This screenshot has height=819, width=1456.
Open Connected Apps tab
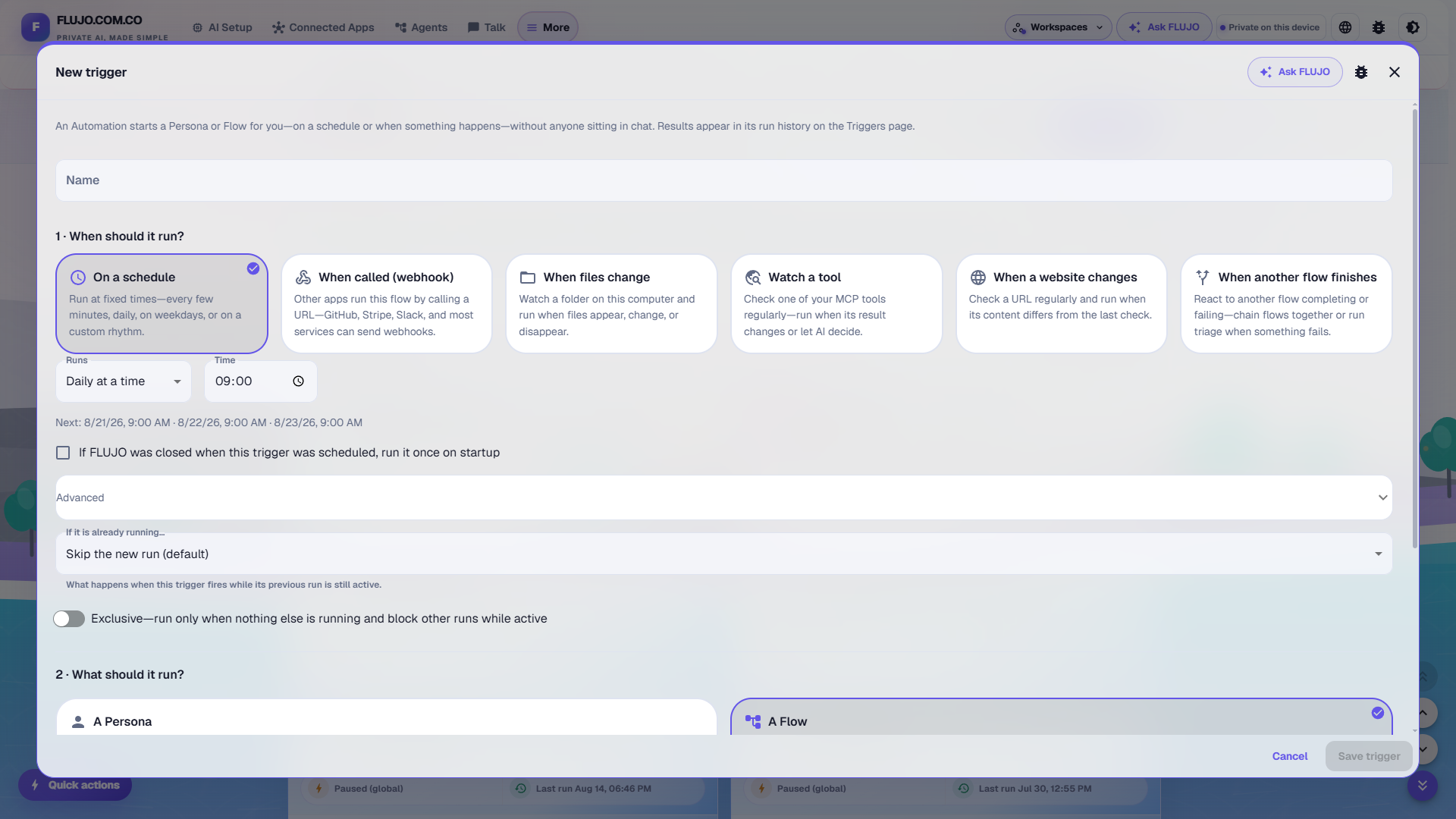tap(323, 27)
